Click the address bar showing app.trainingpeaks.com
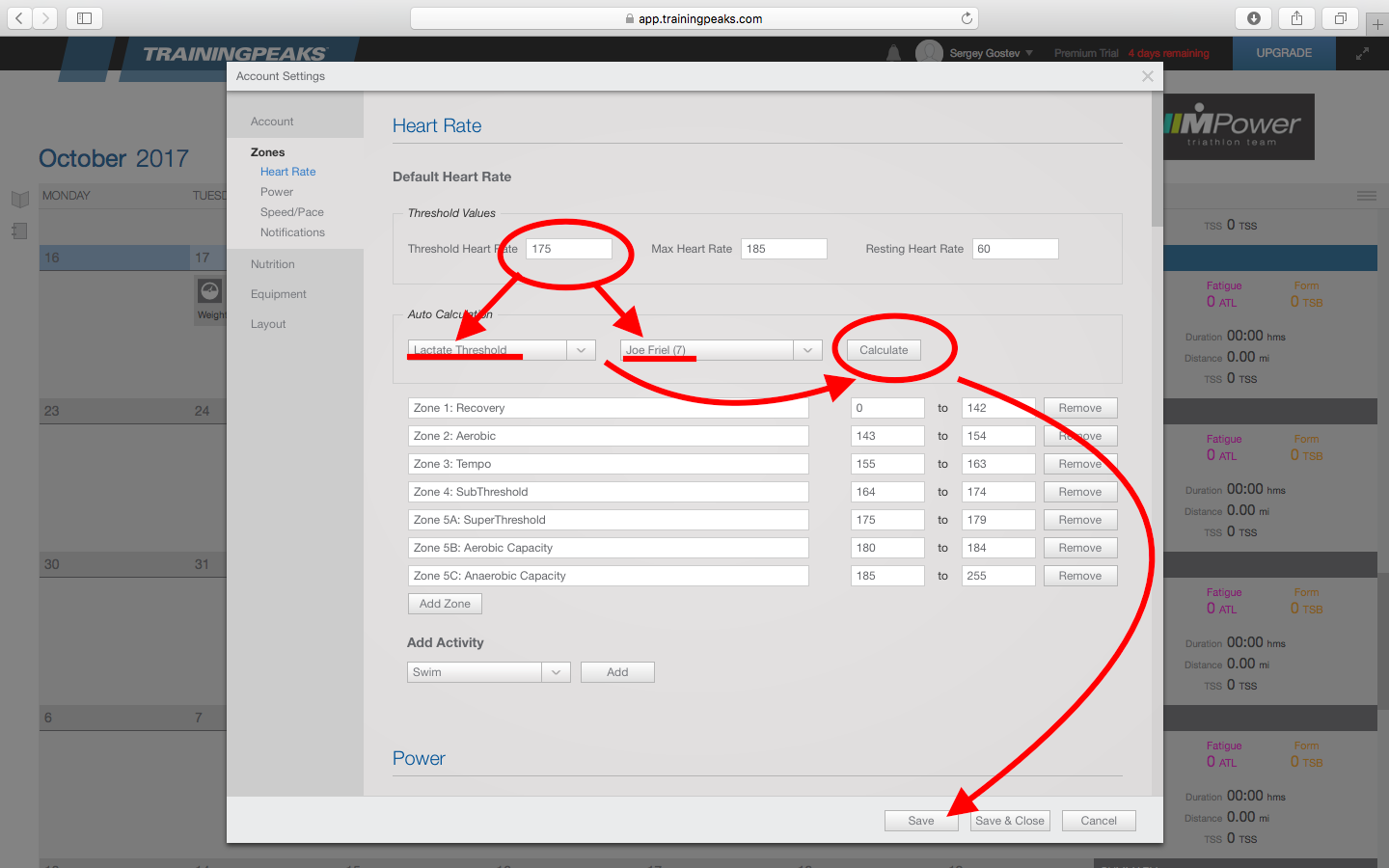This screenshot has height=868, width=1389. tap(694, 18)
